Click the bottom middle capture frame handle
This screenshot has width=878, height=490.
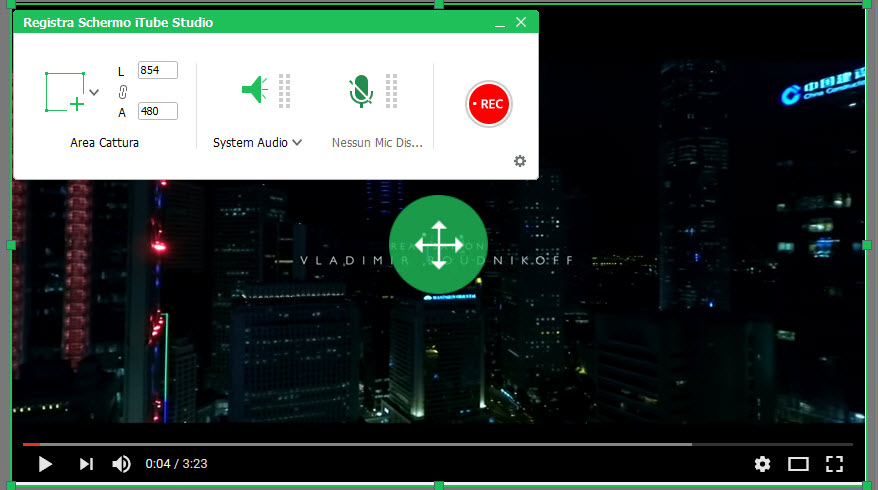point(439,486)
